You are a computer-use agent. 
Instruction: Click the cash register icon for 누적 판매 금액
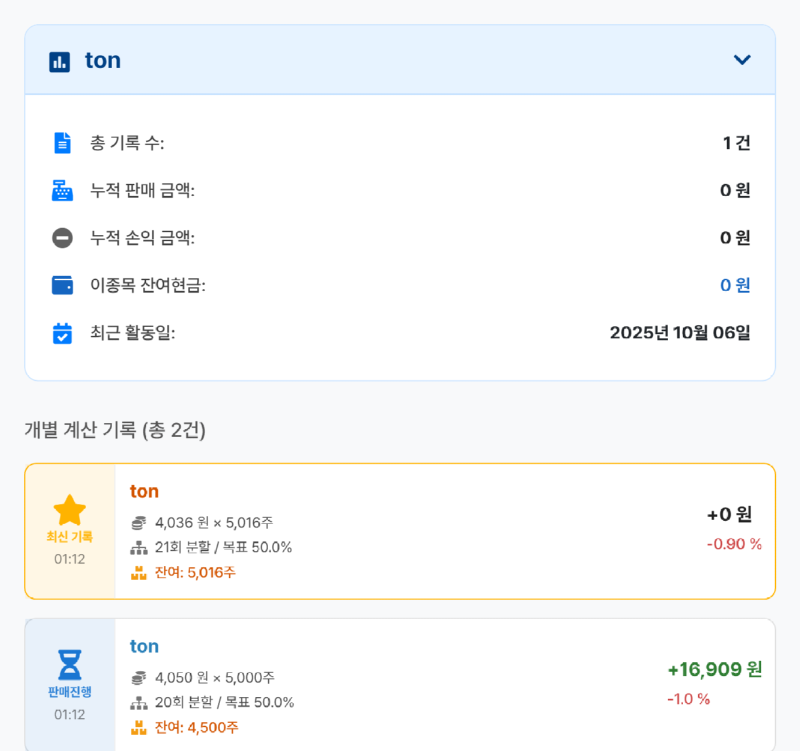pos(62,190)
